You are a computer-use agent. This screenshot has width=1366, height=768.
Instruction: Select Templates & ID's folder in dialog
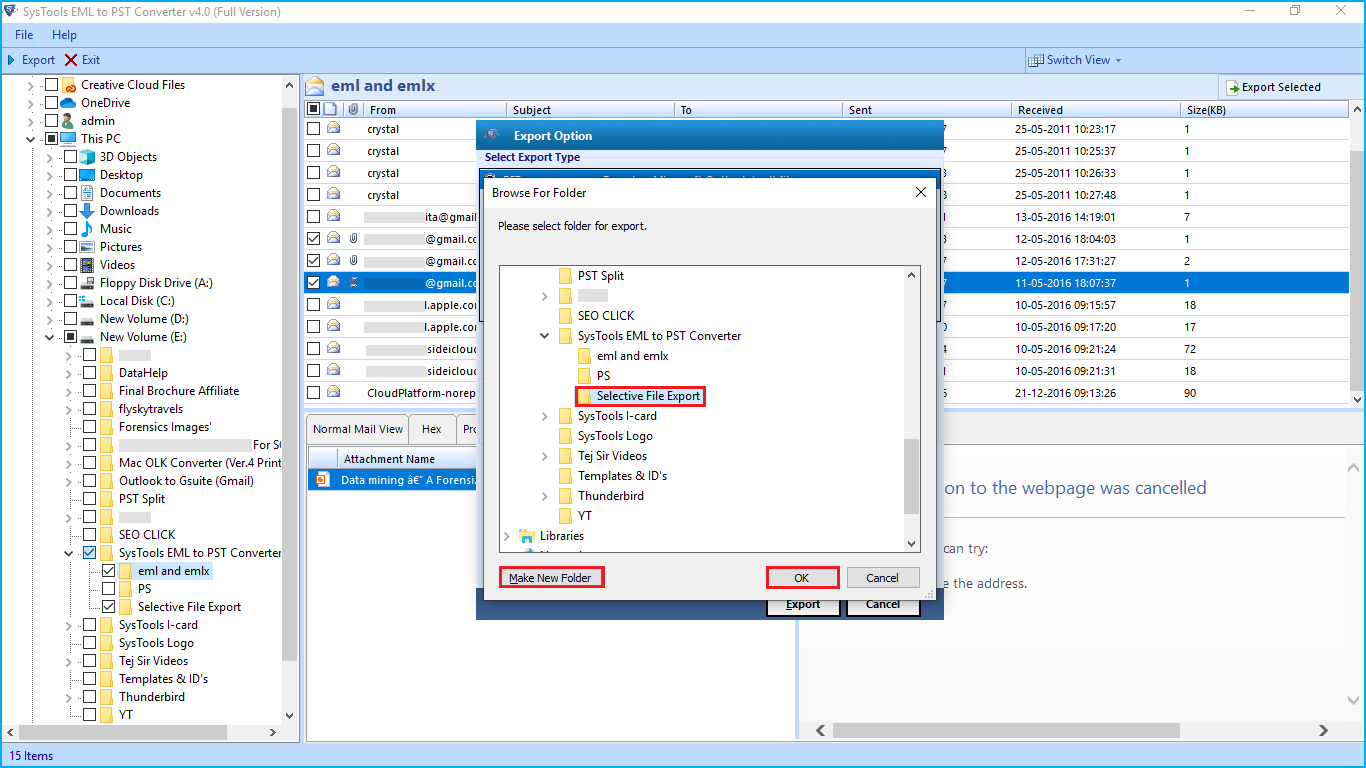622,476
